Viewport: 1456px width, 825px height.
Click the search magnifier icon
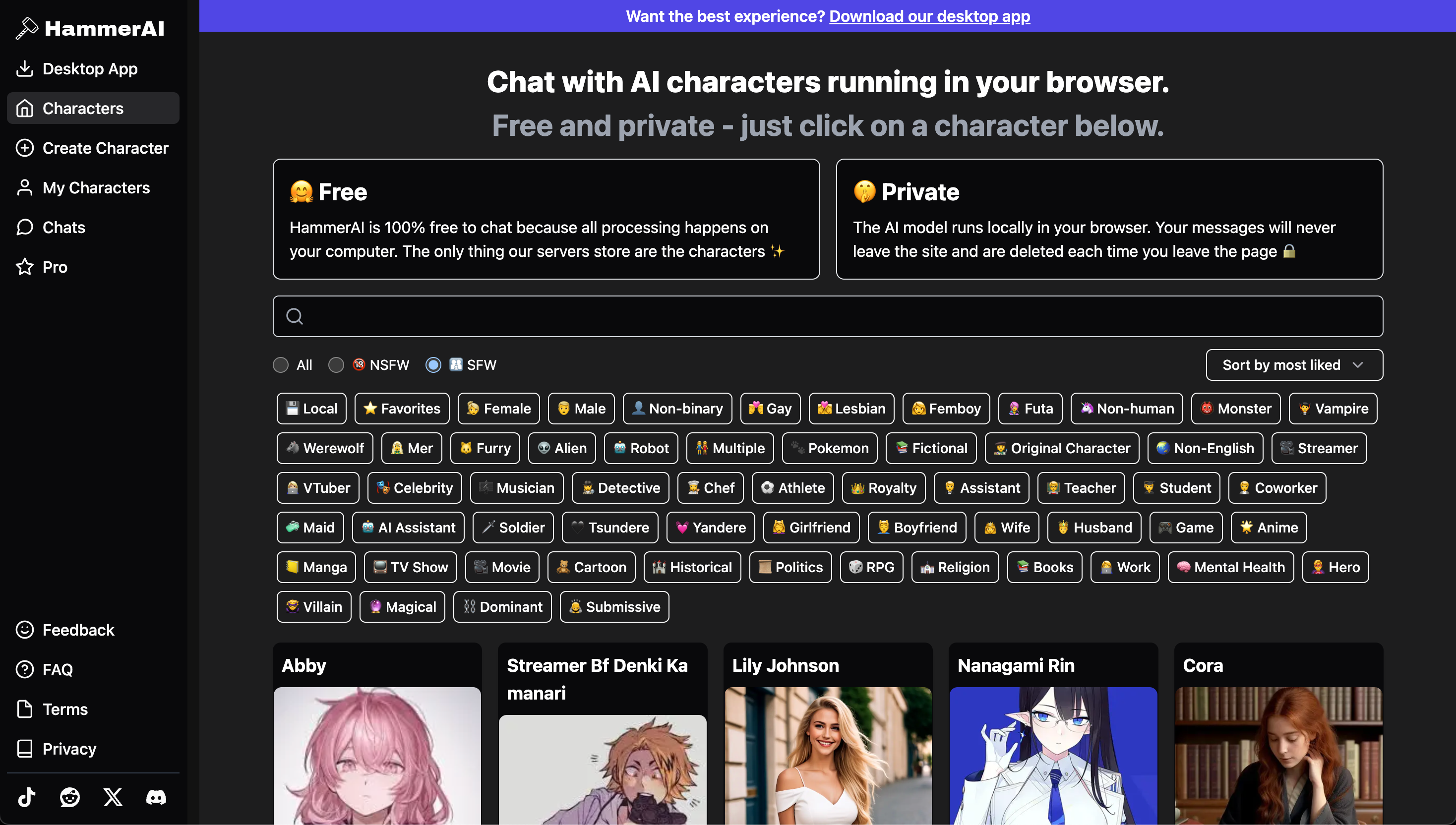pos(294,316)
